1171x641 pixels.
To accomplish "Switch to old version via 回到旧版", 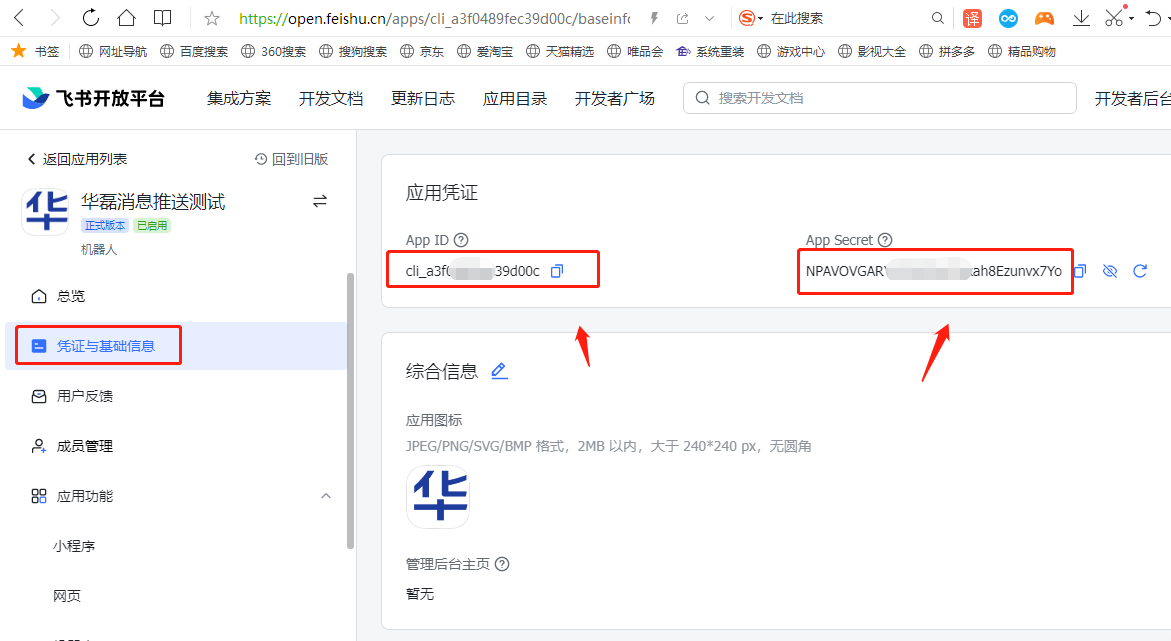I will pyautogui.click(x=291, y=159).
